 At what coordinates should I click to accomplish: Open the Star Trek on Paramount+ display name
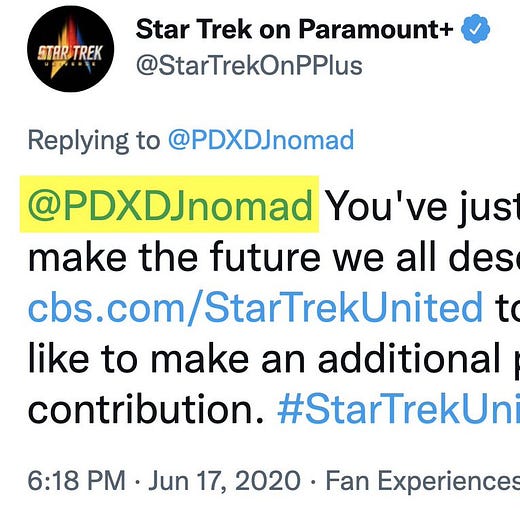[295, 29]
